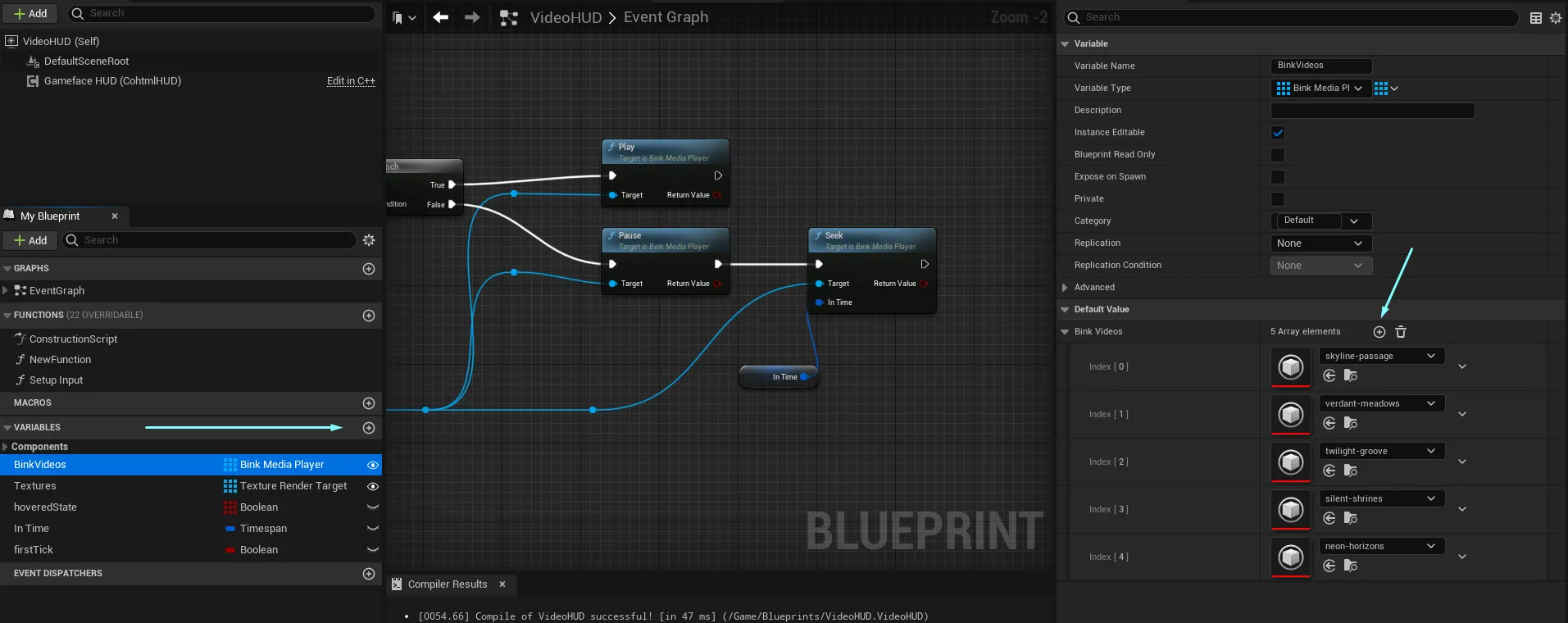
Task: Remove all Bink Videos array elements
Action: point(1401,332)
